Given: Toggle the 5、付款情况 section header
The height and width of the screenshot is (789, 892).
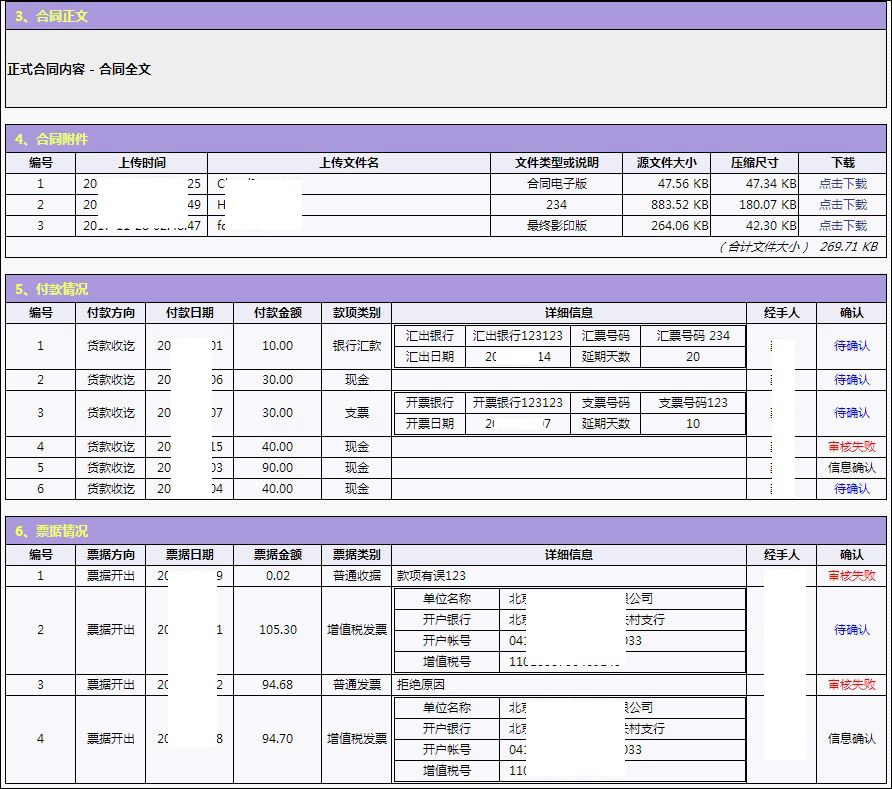Looking at the screenshot, I should coord(52,289).
